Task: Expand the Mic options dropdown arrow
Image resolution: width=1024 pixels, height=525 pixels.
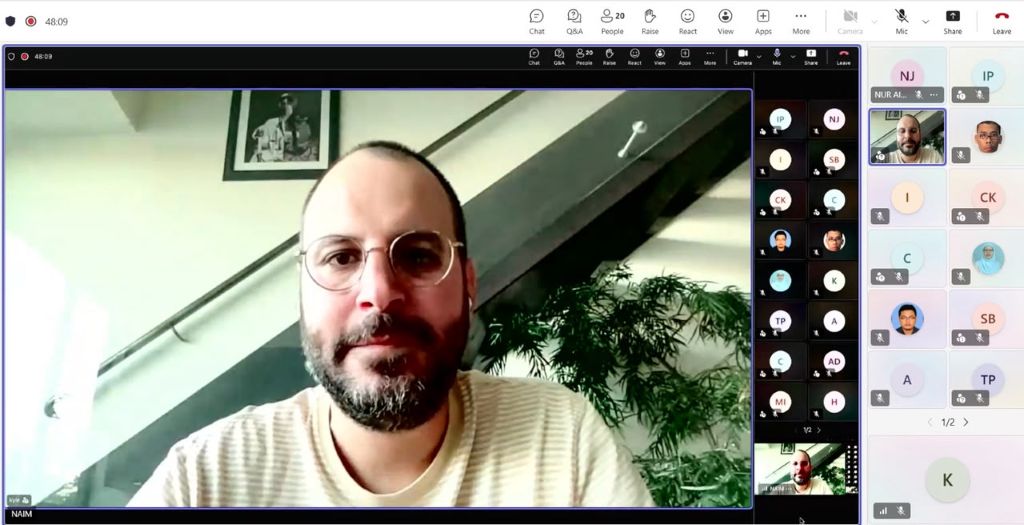Action: coord(925,22)
